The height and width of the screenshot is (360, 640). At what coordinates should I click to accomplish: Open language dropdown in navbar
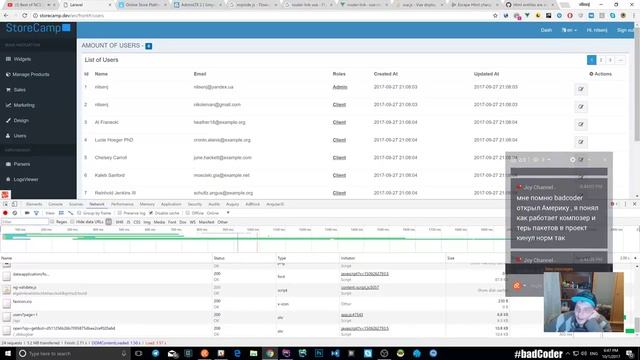click(x=569, y=30)
